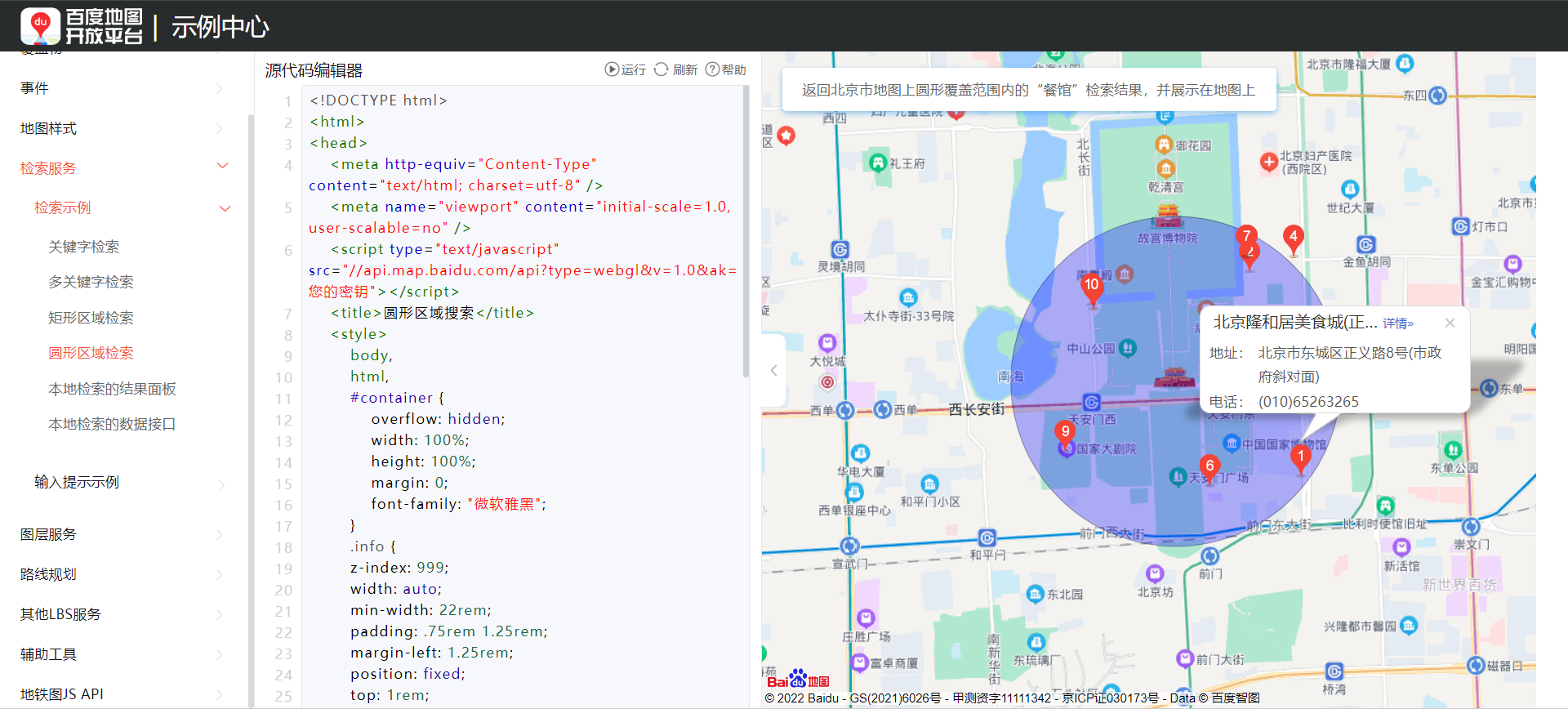1568x709 pixels.
Task: Collapse the 检索服务 section chevron
Action: [222, 166]
